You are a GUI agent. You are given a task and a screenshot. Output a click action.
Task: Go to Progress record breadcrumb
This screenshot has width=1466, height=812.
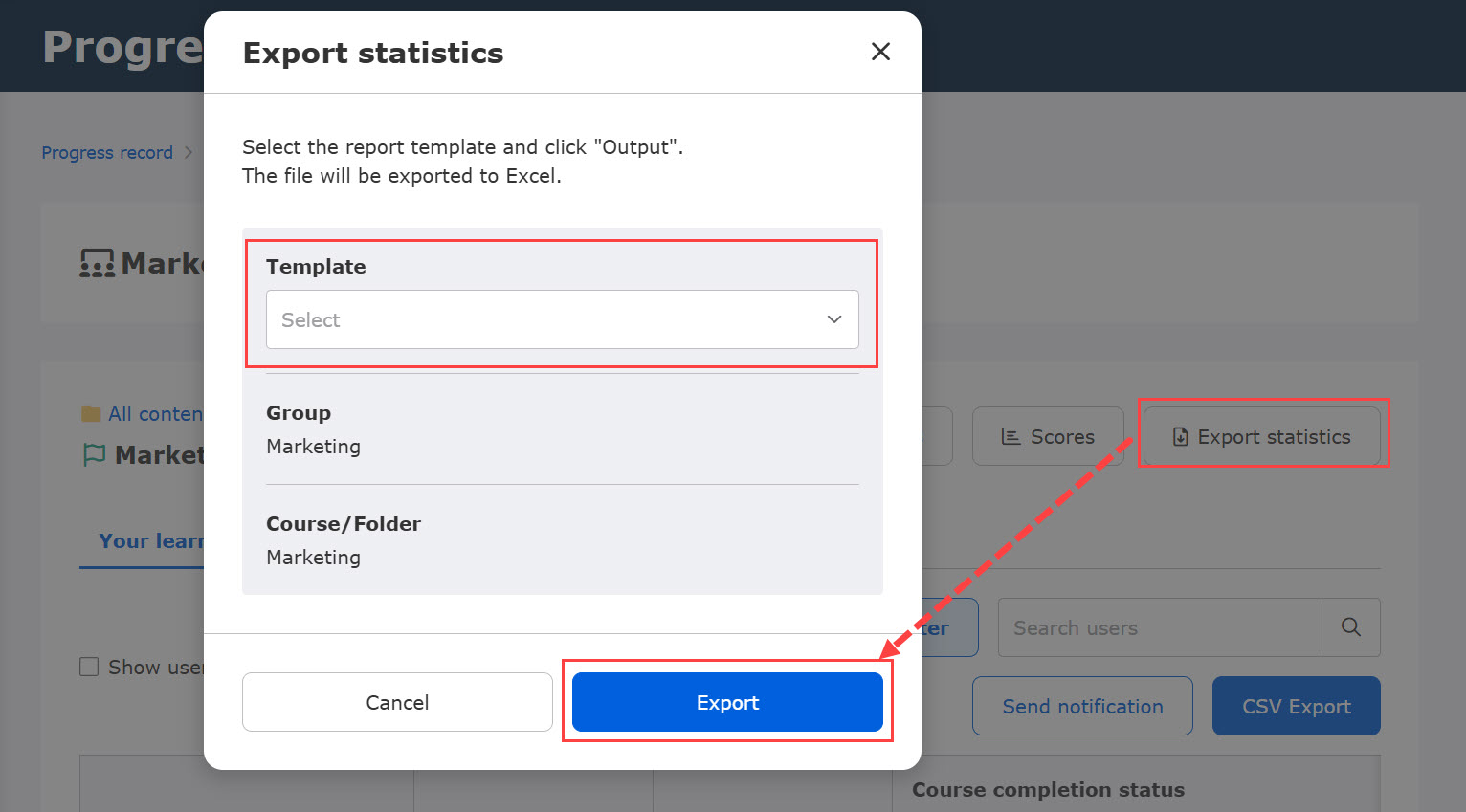107,153
